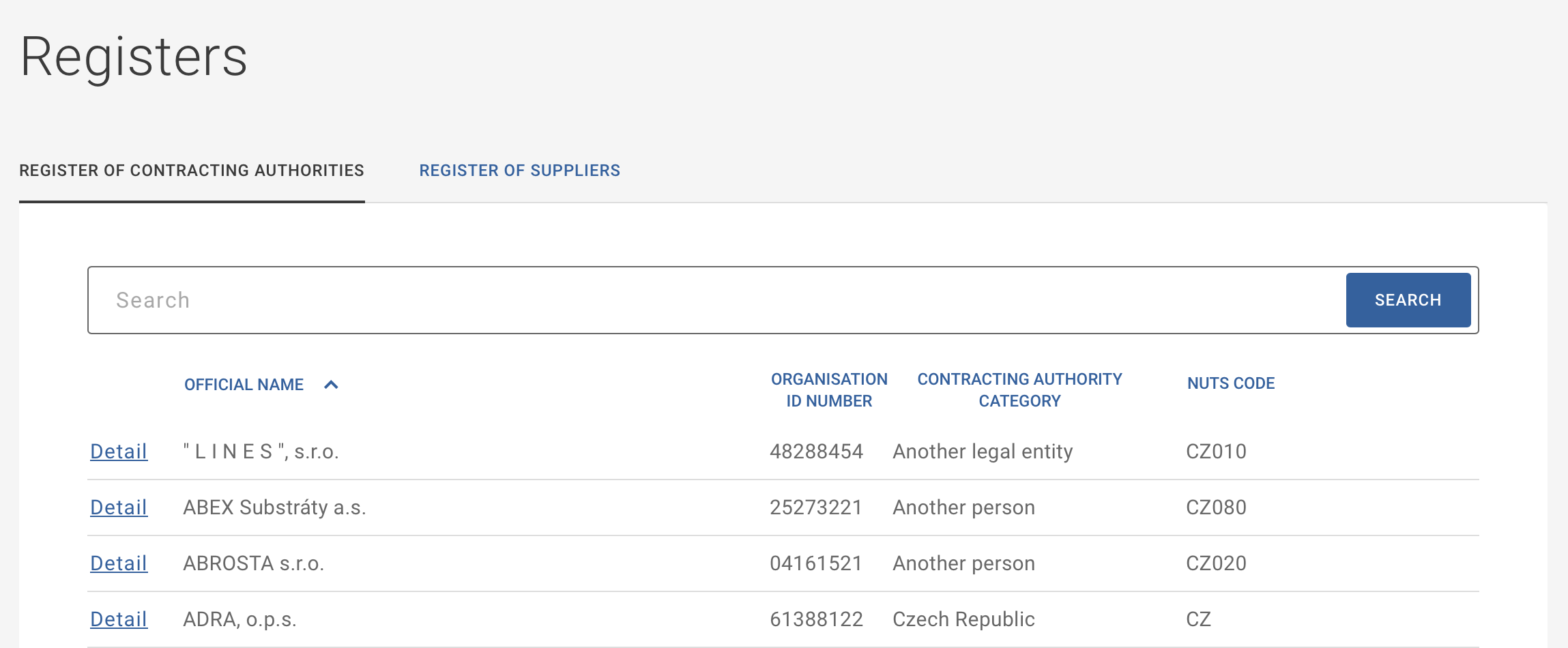Sort by Contracting Authority Category column
This screenshot has height=648, width=1568.
point(1019,390)
